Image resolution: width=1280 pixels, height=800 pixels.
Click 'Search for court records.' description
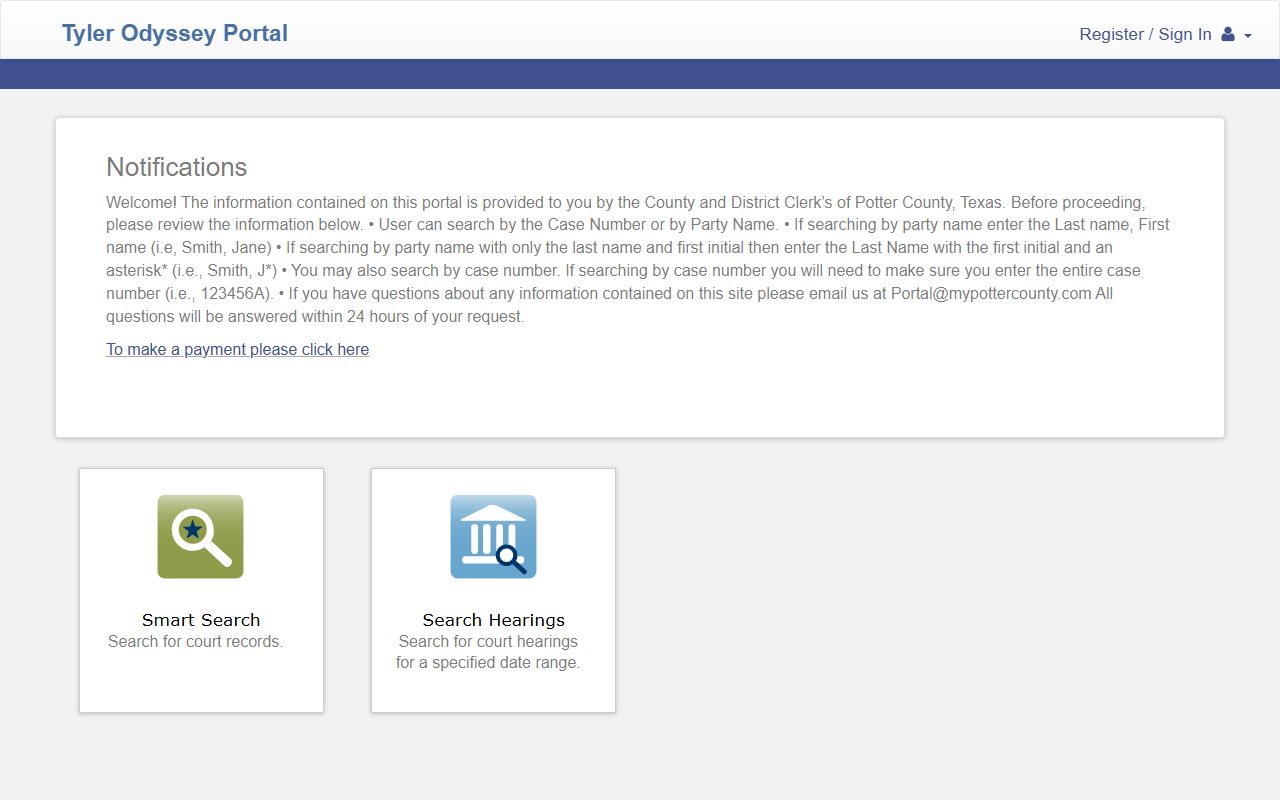point(196,641)
